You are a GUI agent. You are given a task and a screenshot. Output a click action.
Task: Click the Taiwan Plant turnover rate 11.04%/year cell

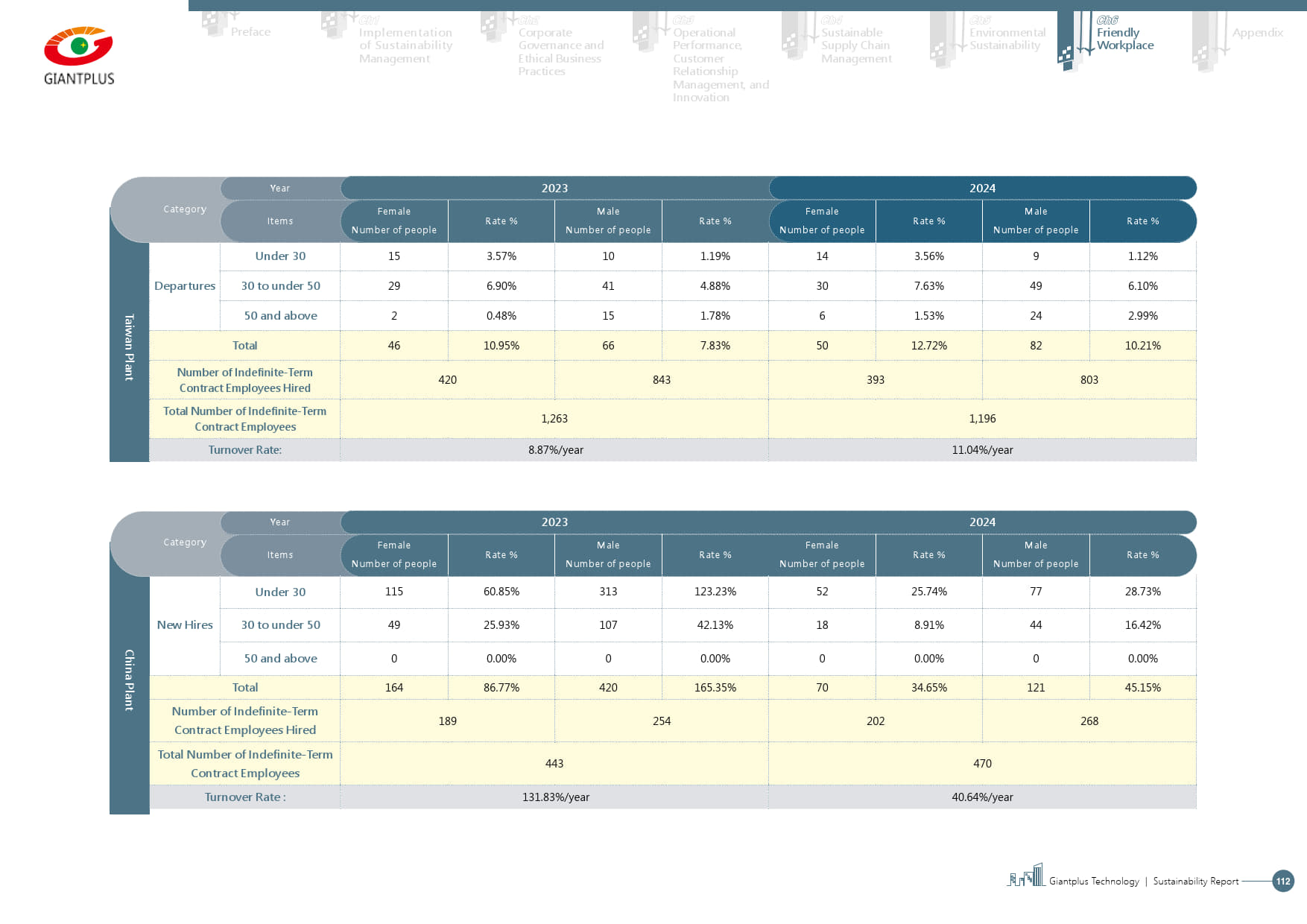982,450
